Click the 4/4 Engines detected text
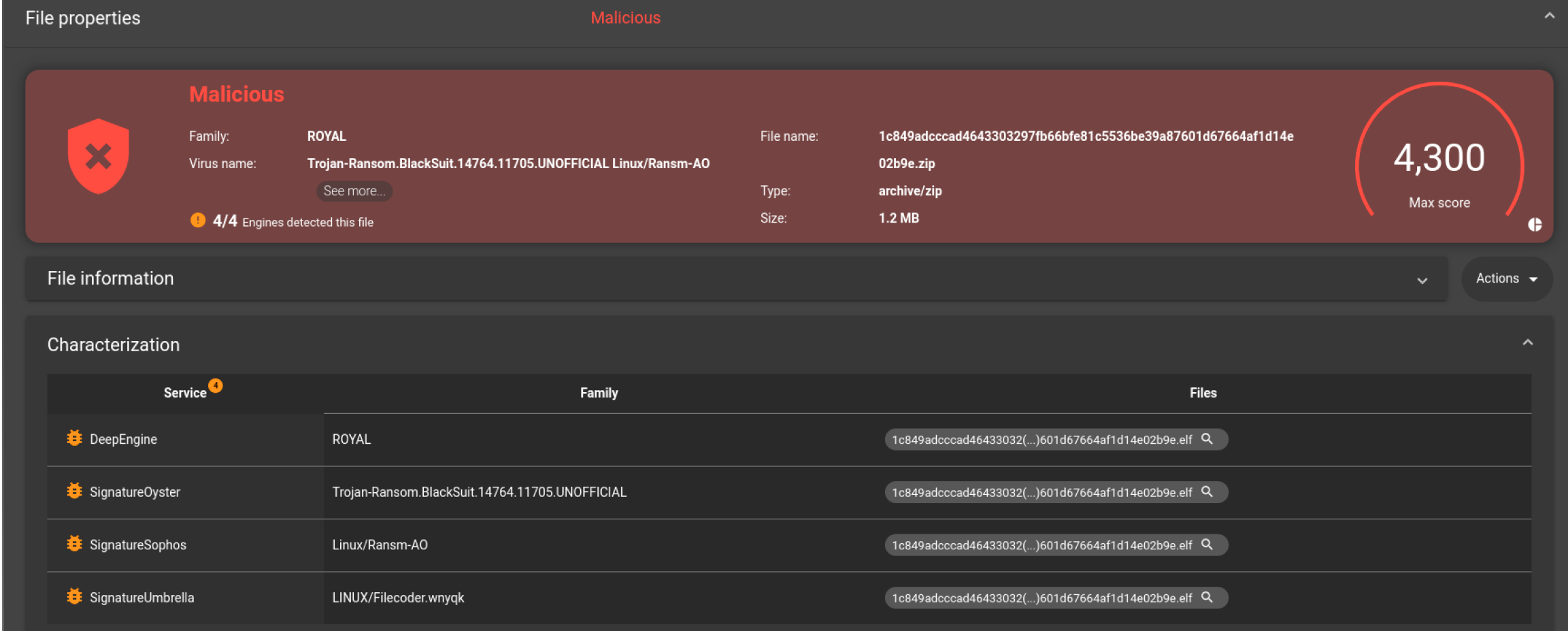Image resolution: width=1568 pixels, height=631 pixels. click(x=293, y=221)
